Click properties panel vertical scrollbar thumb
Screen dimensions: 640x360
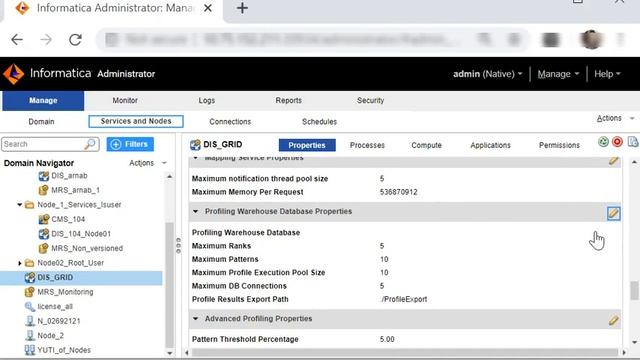[634, 290]
